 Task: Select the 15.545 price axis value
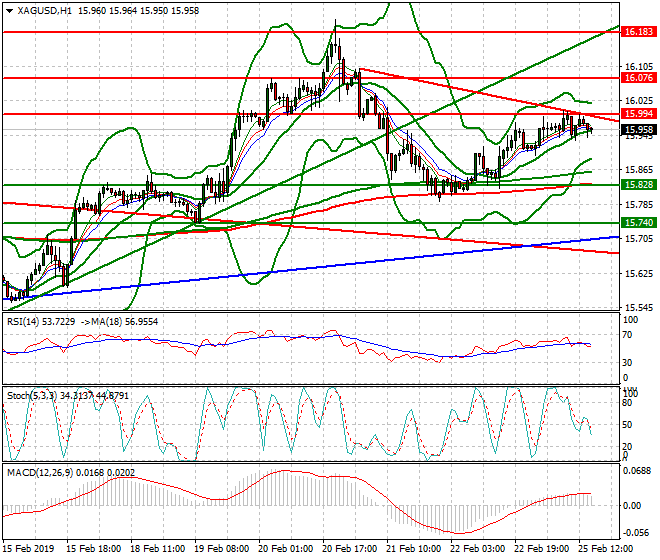[x=639, y=308]
